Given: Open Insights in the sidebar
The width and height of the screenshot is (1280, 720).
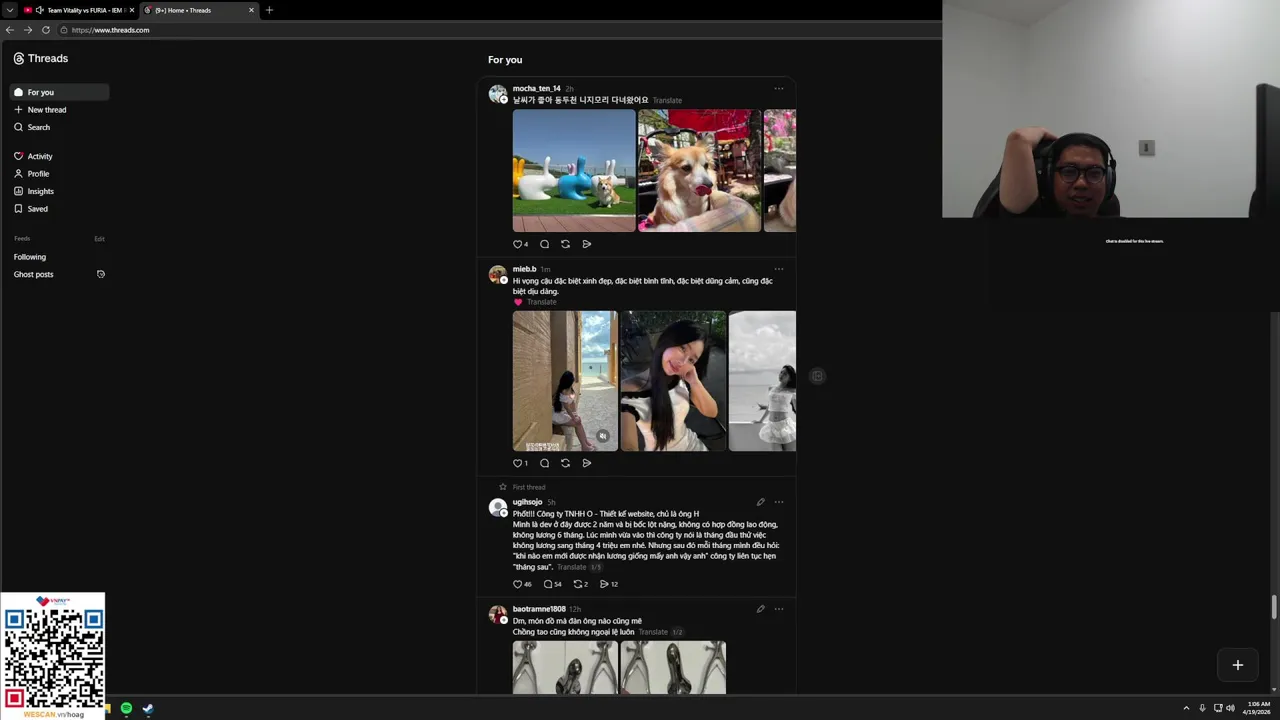Looking at the screenshot, I should click(x=34, y=191).
